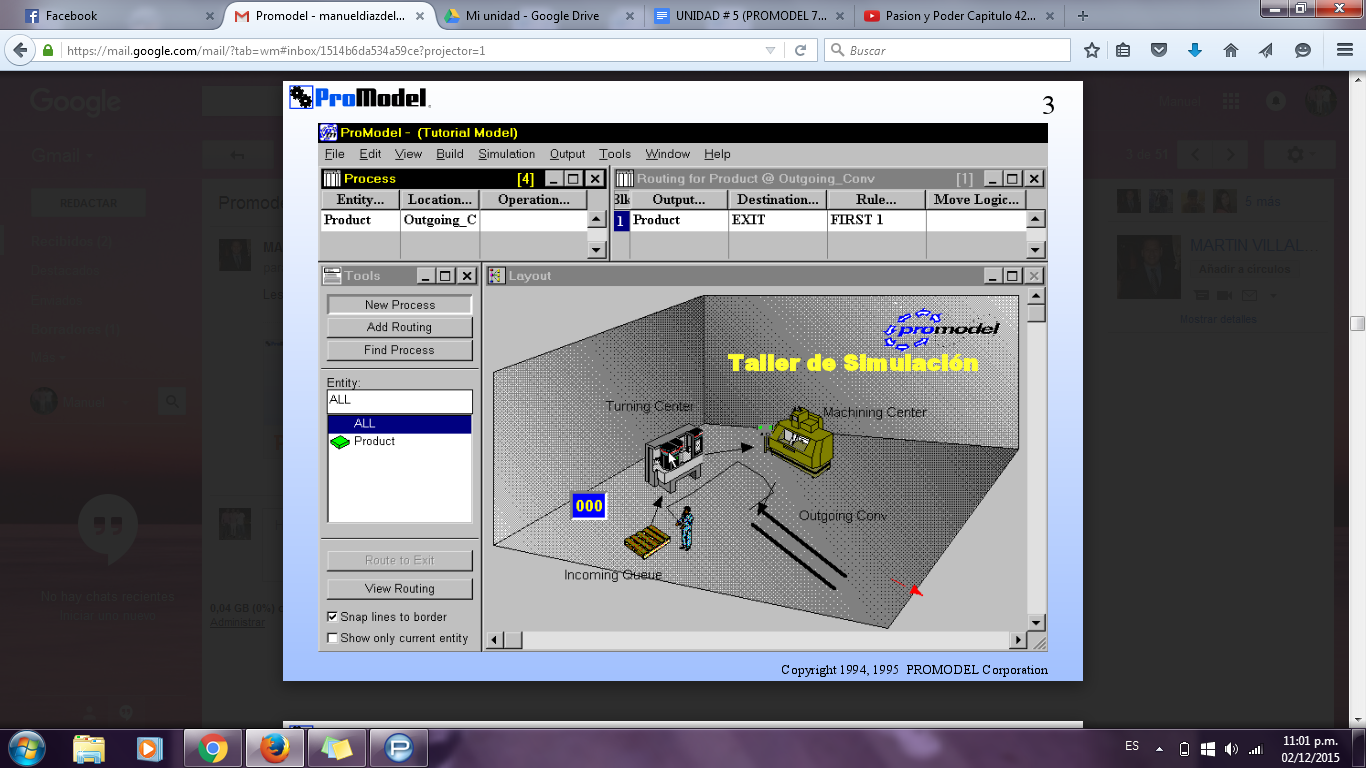1366x768 pixels.
Task: Switch to UNIDAD # 5 PROMODEL tab
Action: click(749, 16)
